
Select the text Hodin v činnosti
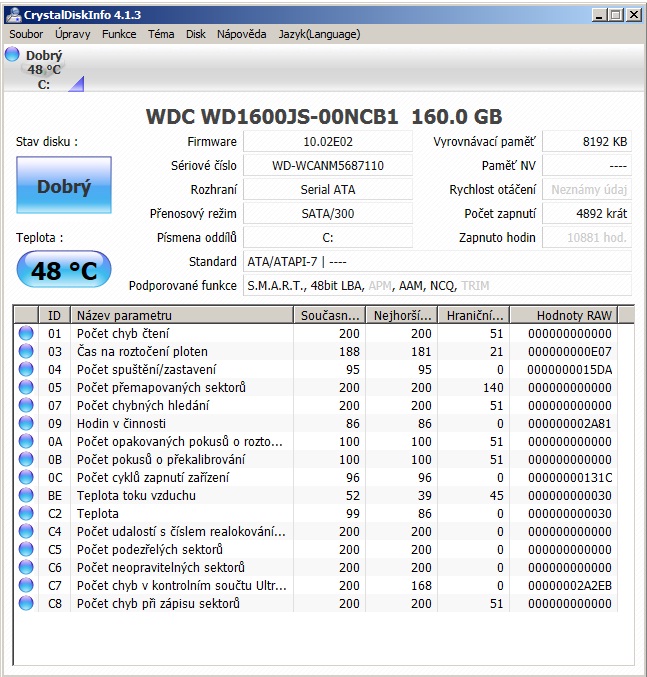point(121,424)
